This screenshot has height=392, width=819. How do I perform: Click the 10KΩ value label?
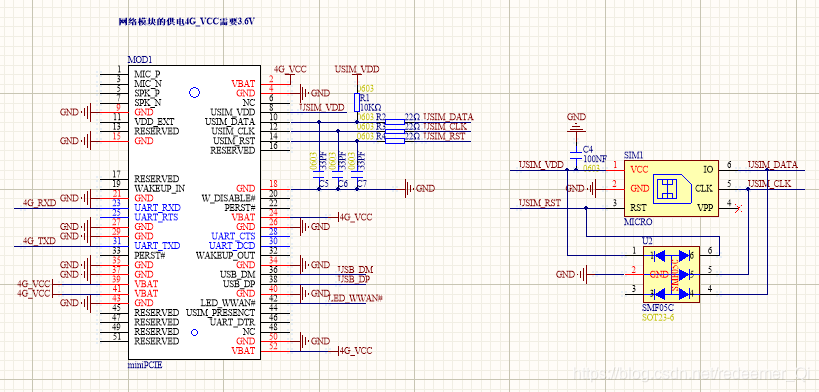tap(371, 107)
